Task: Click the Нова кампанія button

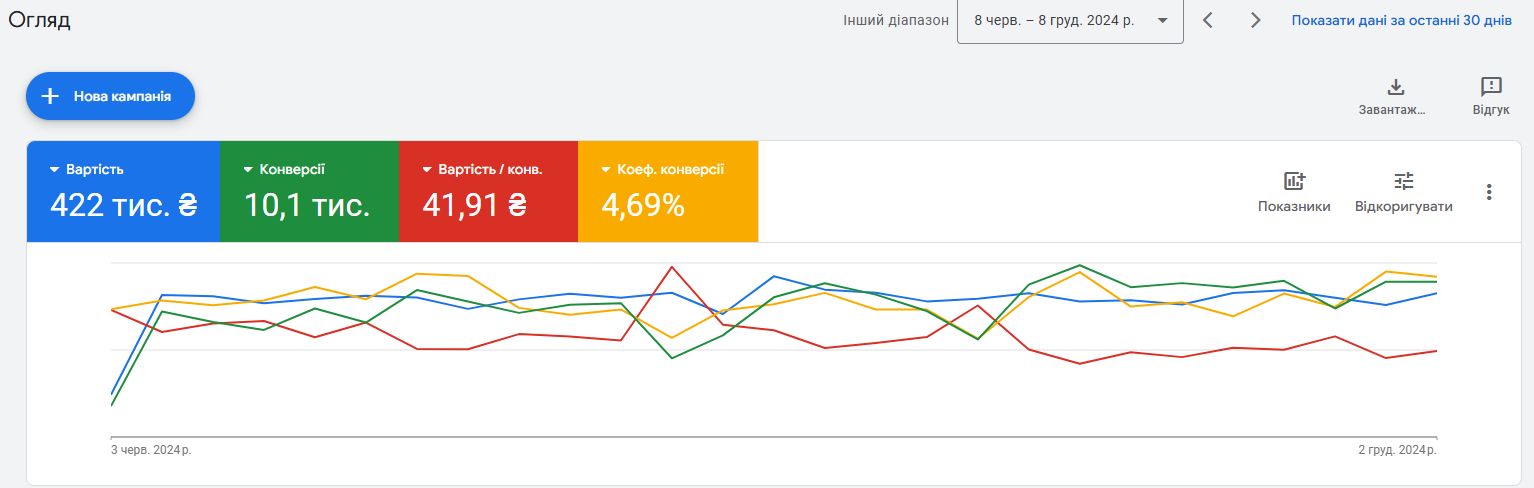Action: coord(110,96)
